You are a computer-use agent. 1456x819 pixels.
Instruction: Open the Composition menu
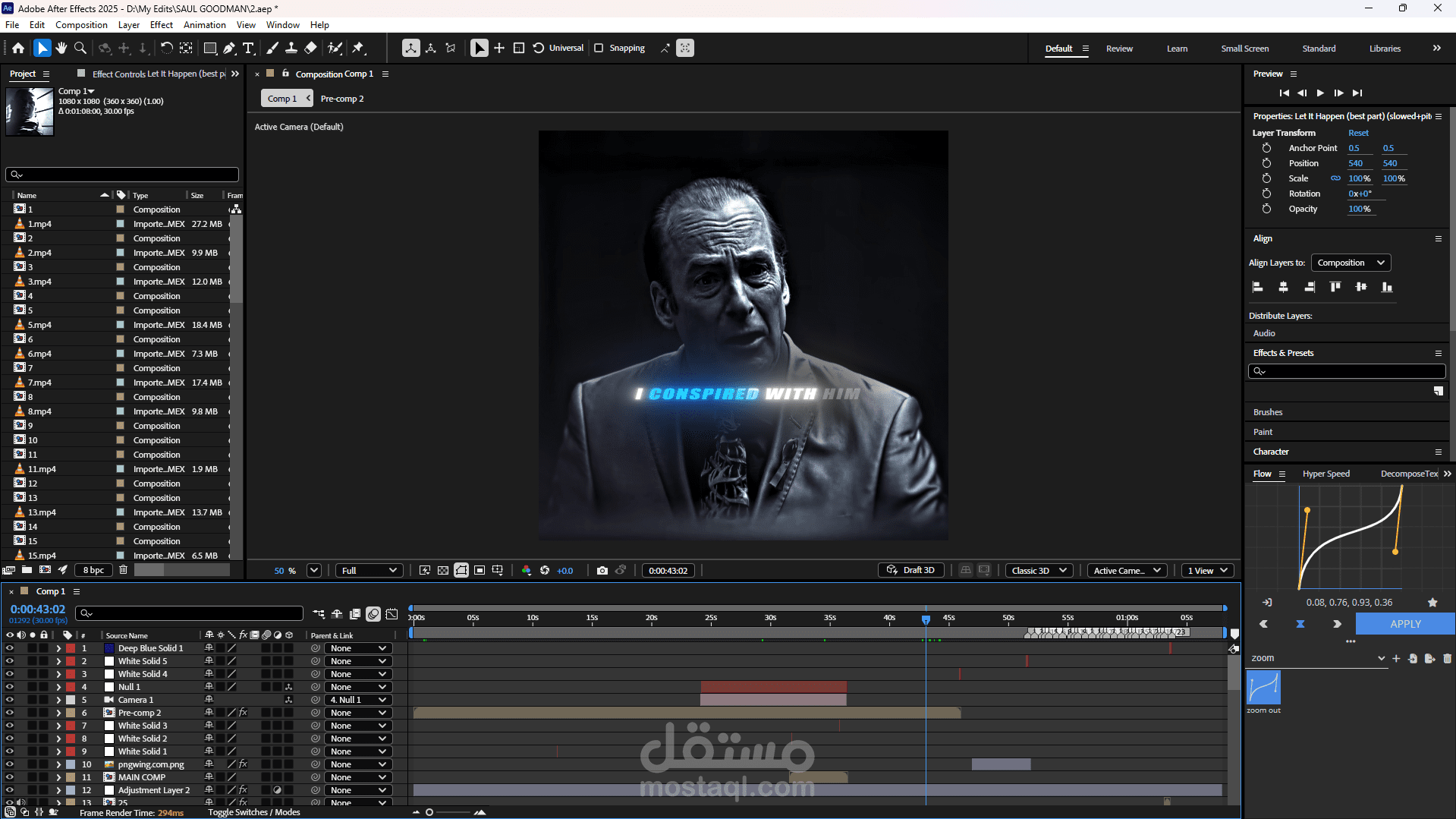(x=81, y=24)
